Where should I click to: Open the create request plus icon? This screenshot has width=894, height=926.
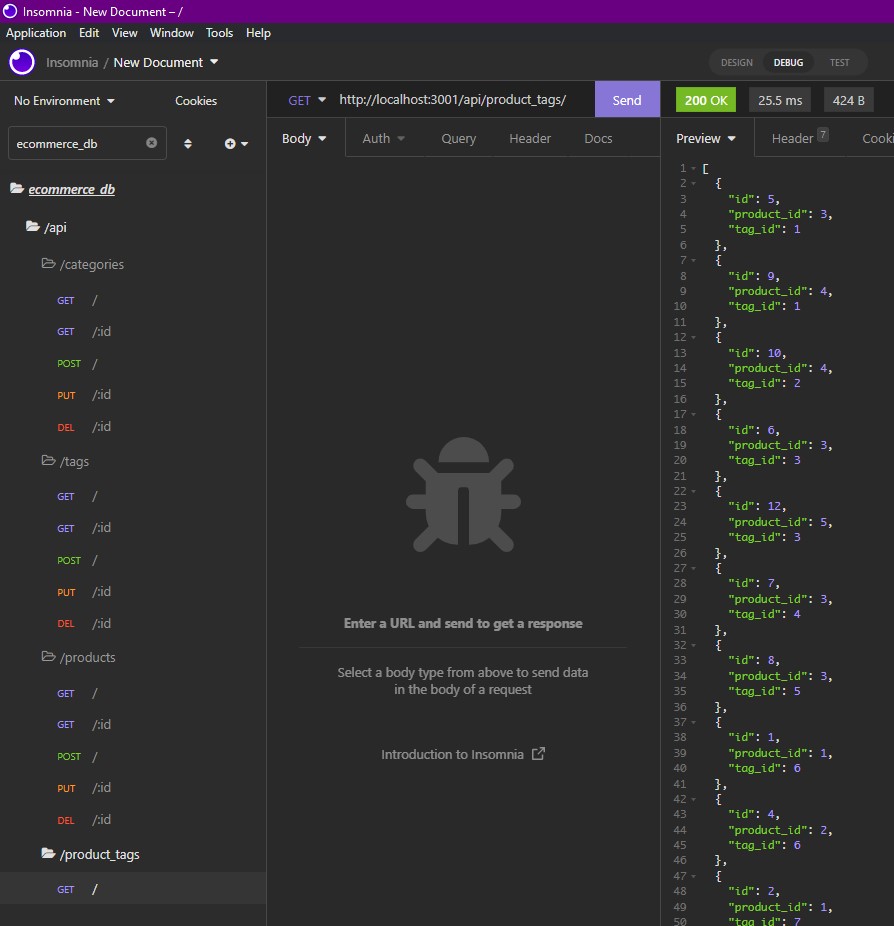236,144
